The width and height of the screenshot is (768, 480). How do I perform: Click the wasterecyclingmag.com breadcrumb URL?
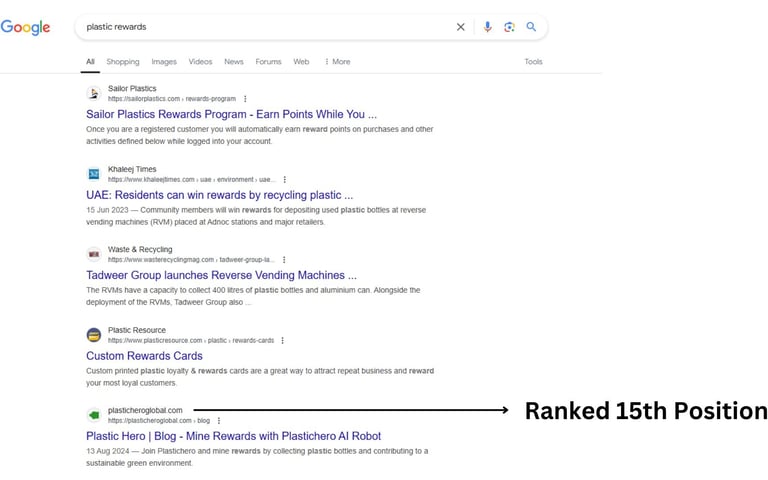(191, 260)
